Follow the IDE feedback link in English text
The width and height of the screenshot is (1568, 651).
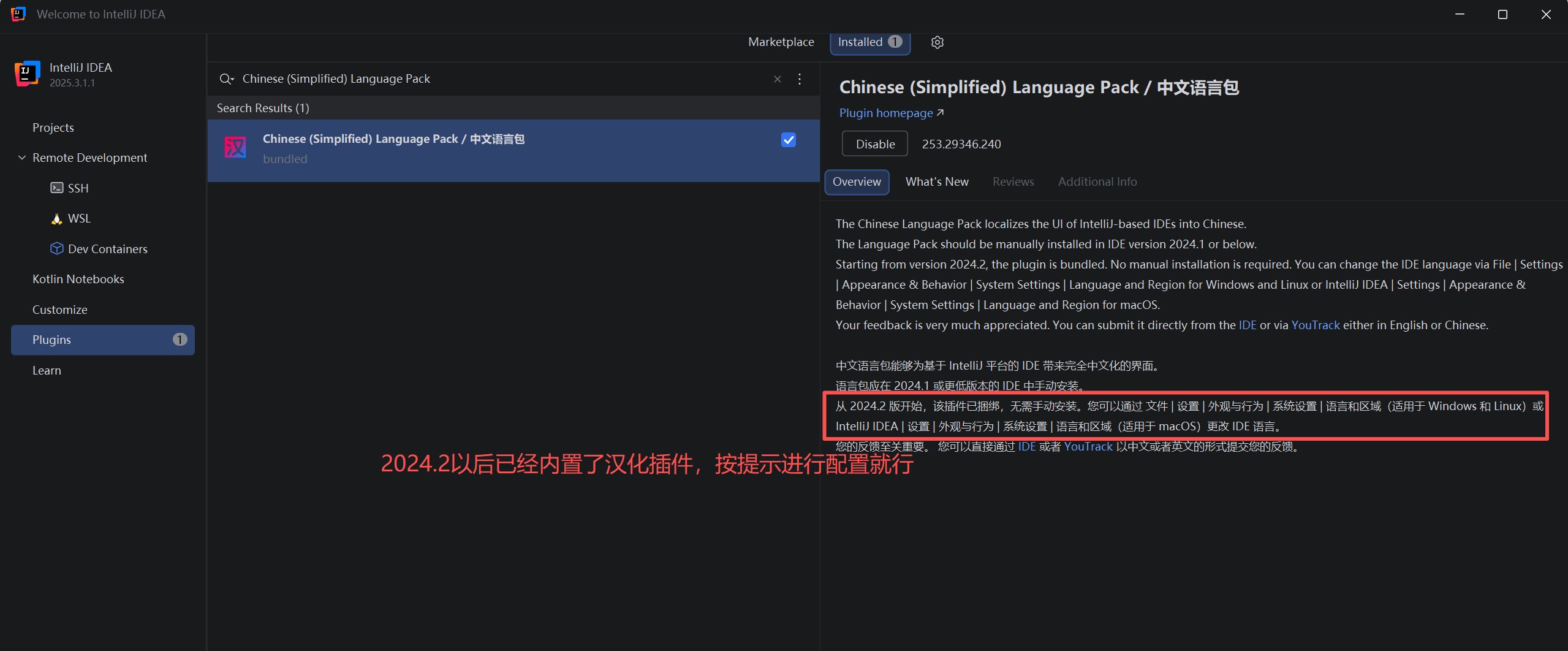(1247, 325)
